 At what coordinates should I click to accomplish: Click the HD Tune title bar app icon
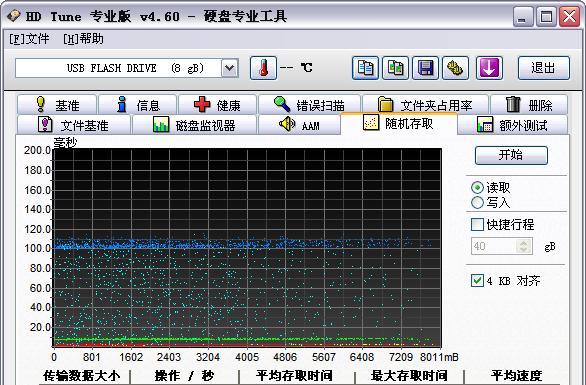pos(13,16)
